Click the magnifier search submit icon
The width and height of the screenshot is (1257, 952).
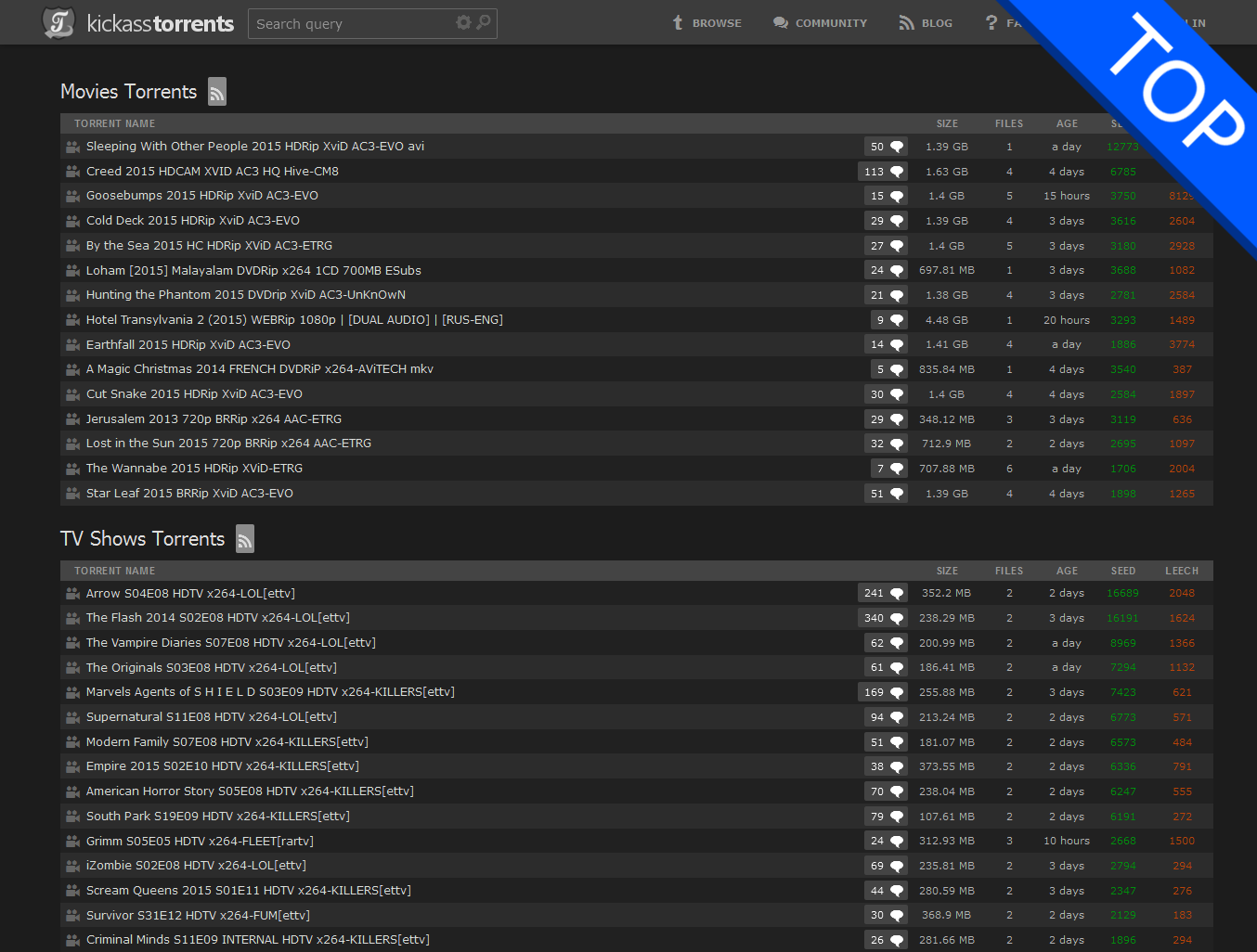484,22
